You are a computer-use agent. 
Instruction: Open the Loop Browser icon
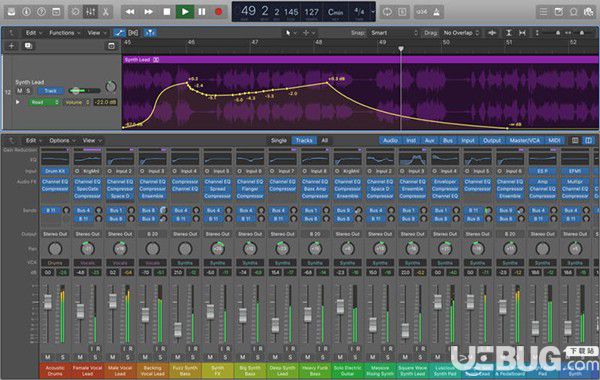point(574,12)
